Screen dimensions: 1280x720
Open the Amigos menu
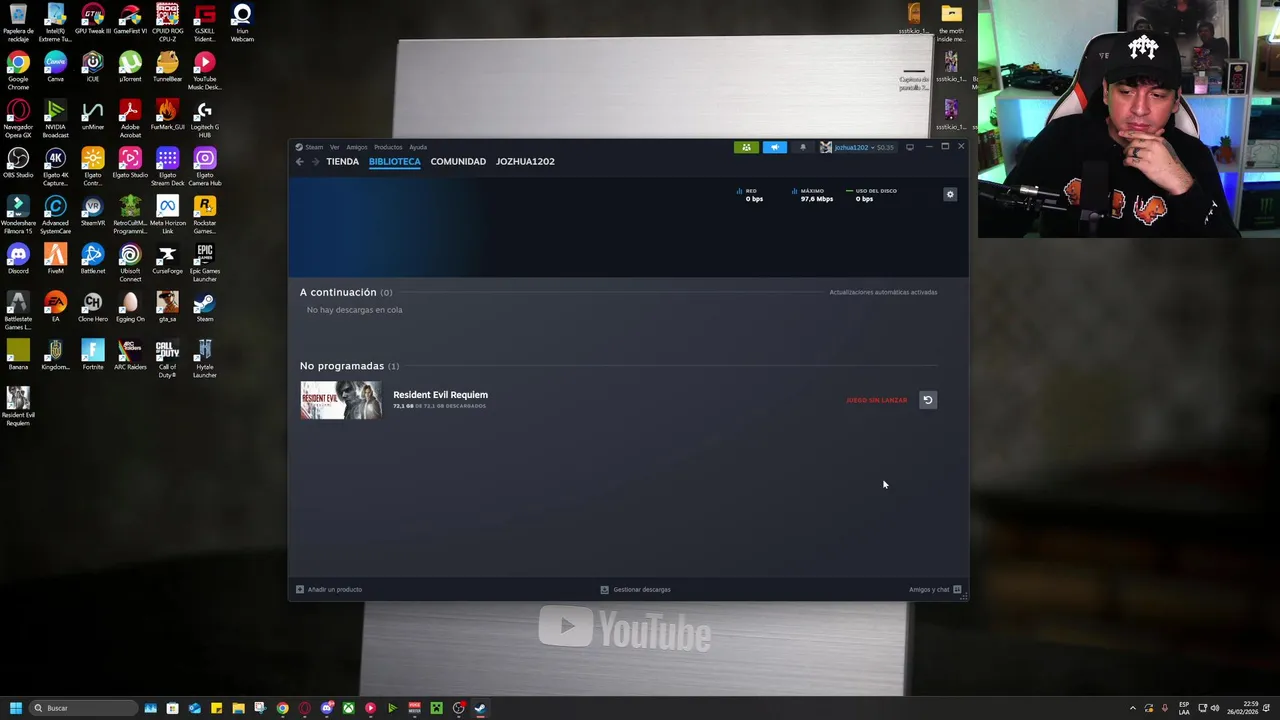[x=357, y=147]
